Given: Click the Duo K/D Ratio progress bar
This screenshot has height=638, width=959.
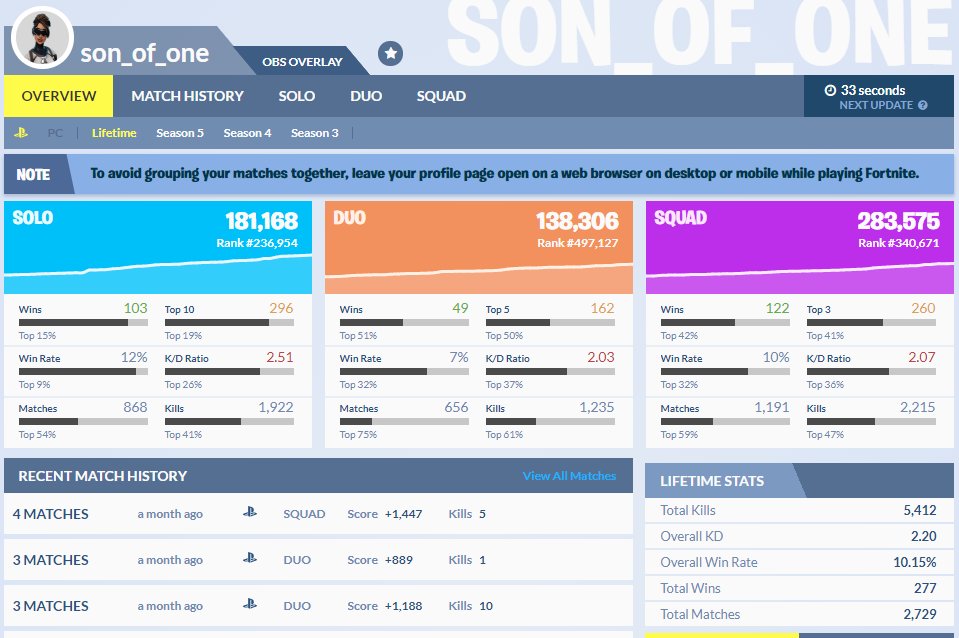Looking at the screenshot, I should (550, 371).
